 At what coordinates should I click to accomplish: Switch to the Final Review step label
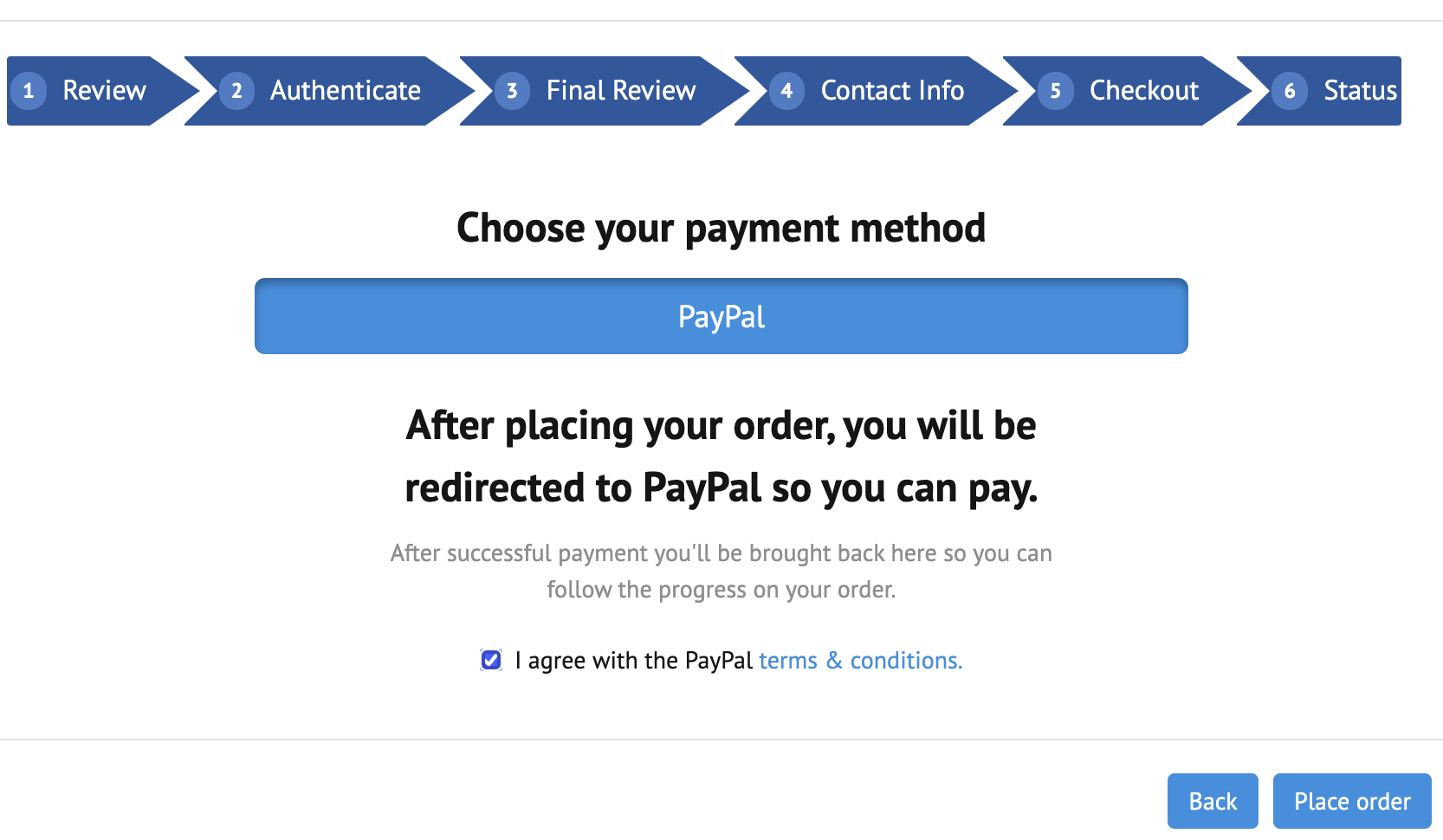(620, 91)
